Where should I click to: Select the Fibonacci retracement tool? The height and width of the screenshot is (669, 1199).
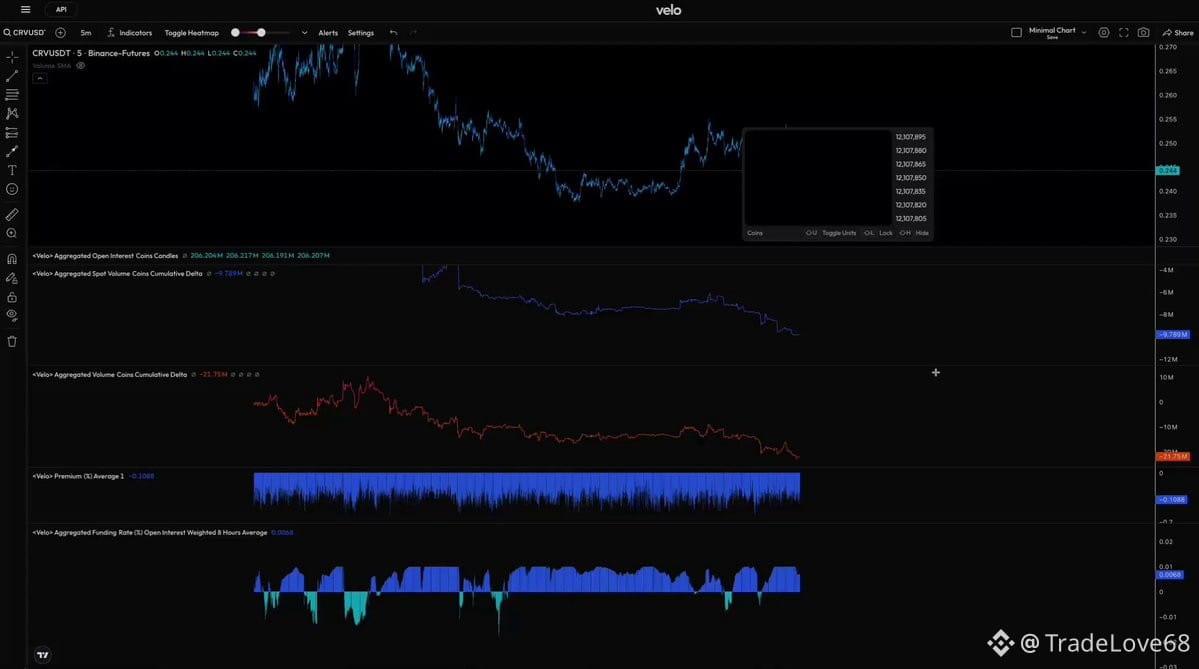click(12, 95)
